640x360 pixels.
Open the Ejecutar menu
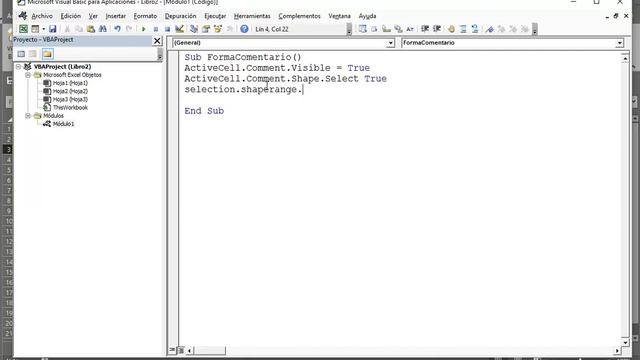pyautogui.click(x=215, y=16)
